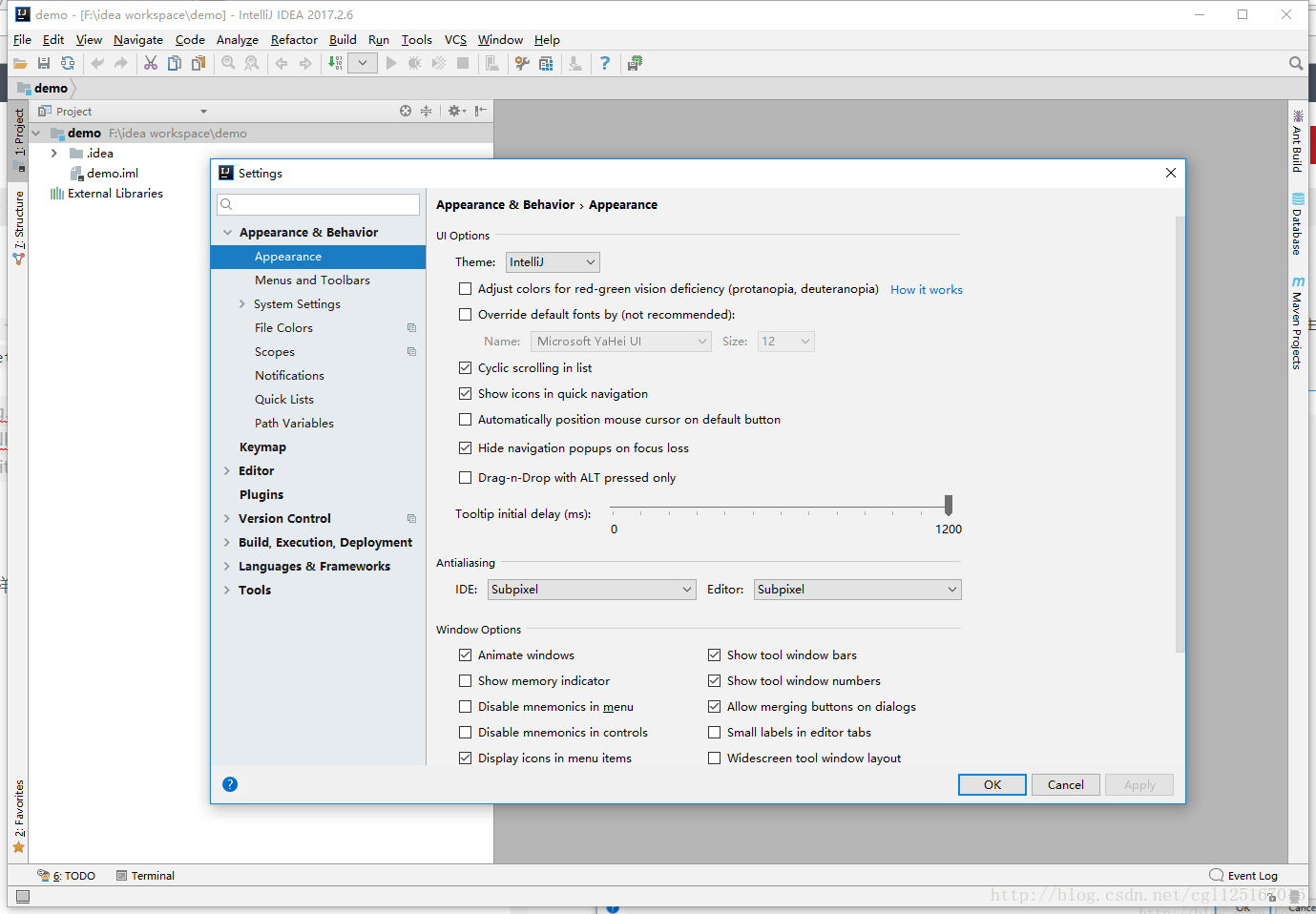The height and width of the screenshot is (914, 1316).
Task: Enable Automatically position mouse cursor option
Action: coord(466,419)
